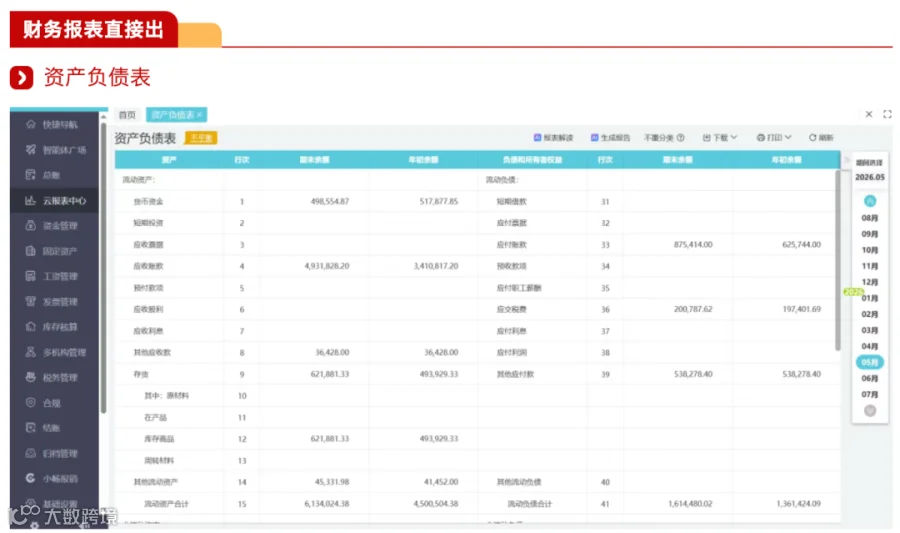Switch to the 首页 tab
This screenshot has height=533, width=900.
[127, 115]
